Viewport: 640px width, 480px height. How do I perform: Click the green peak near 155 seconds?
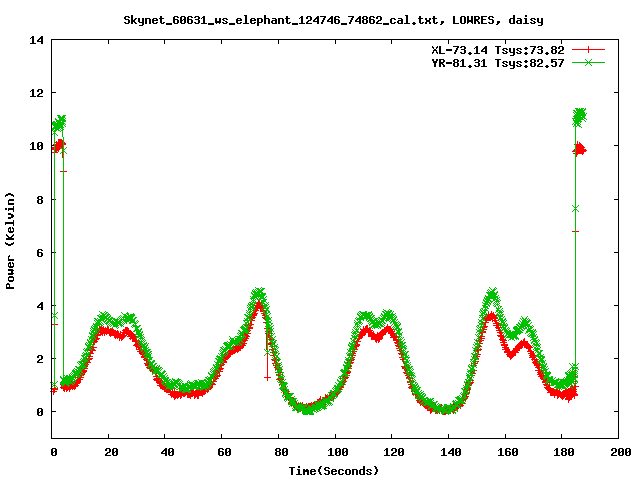pyautogui.click(x=492, y=294)
